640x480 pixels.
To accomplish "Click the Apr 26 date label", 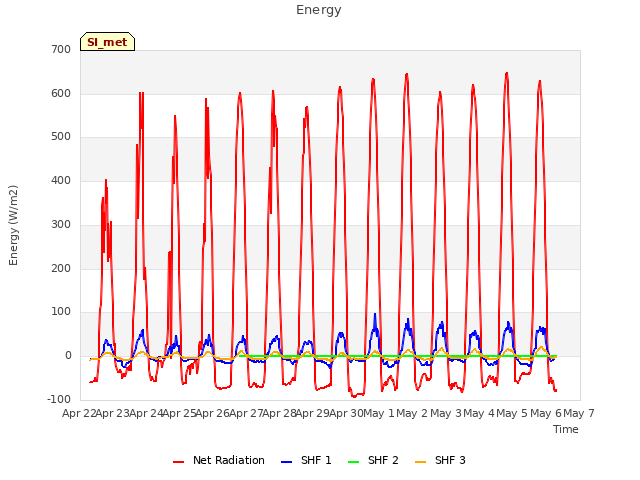I will [212, 413].
